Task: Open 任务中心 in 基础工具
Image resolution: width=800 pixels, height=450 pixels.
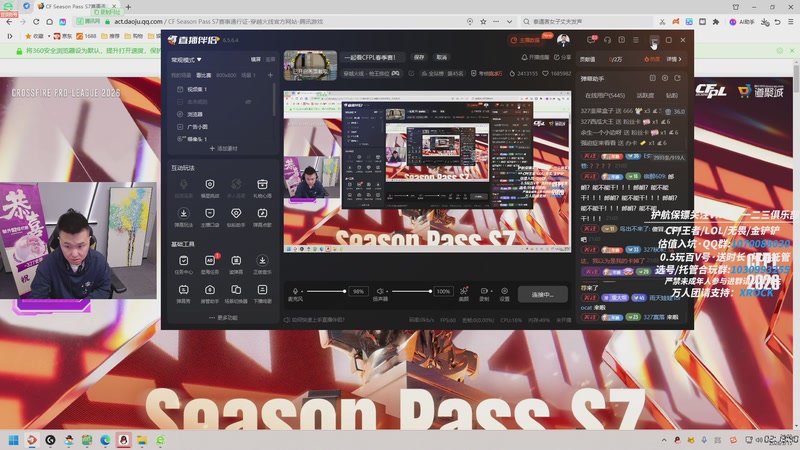Action: (x=184, y=264)
